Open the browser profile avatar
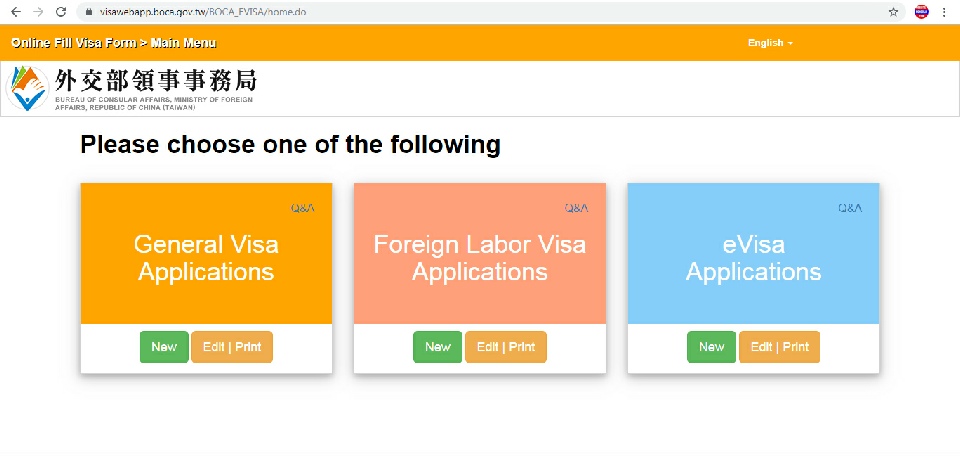Viewport: 960px width, 458px height. (921, 11)
